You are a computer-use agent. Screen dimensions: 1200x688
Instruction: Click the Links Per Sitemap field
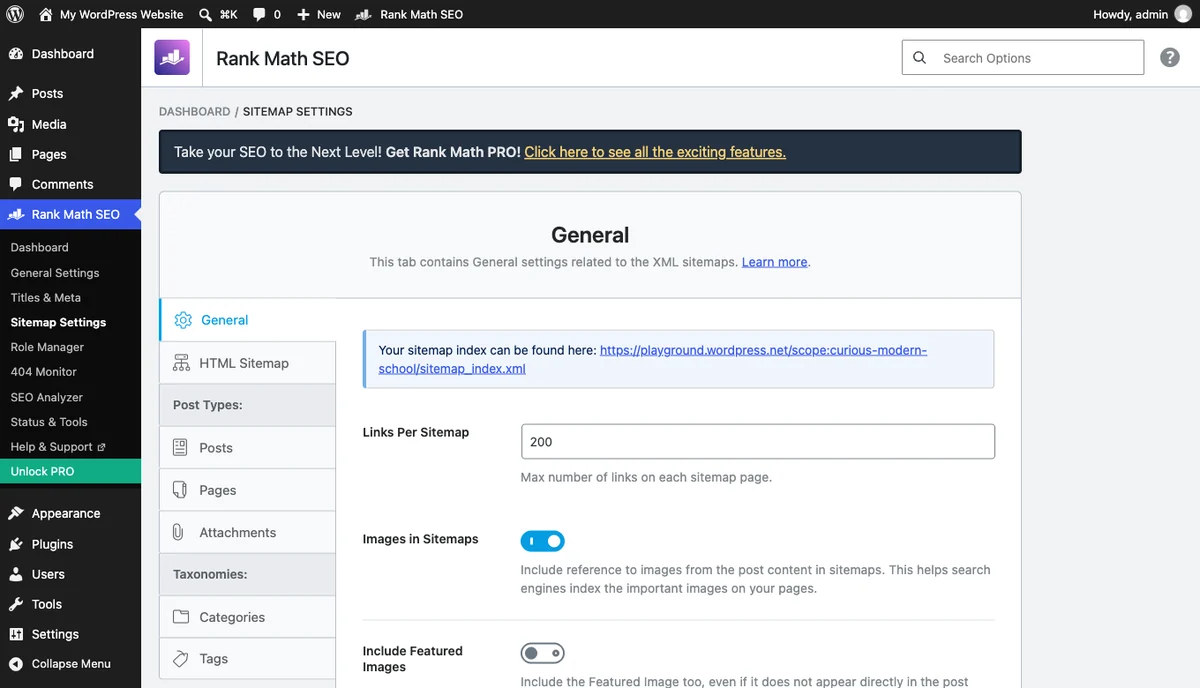point(758,441)
